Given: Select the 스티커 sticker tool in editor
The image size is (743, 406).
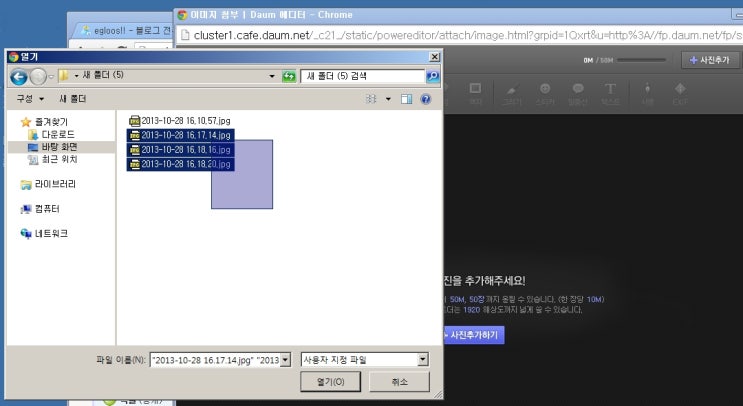Looking at the screenshot, I should [x=545, y=93].
